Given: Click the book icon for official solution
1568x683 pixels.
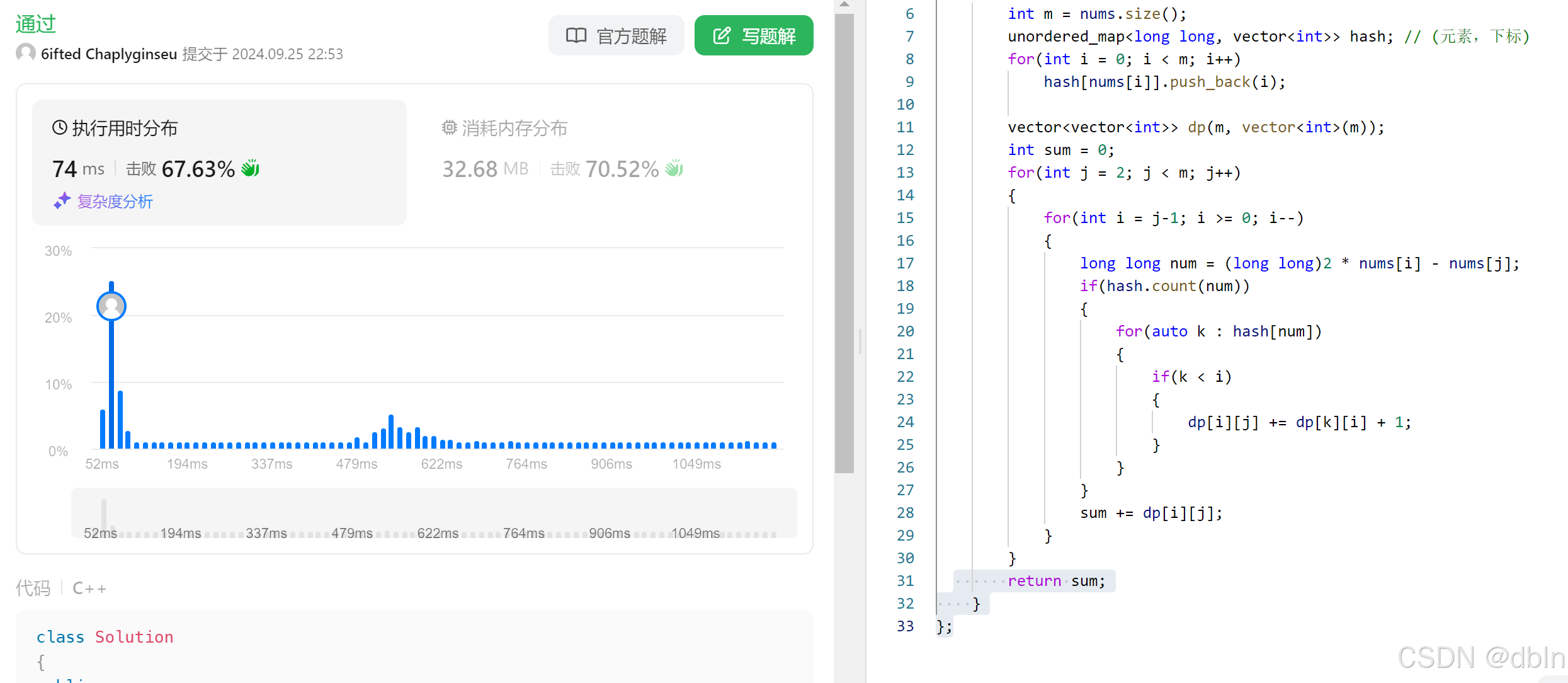Looking at the screenshot, I should click(x=576, y=36).
